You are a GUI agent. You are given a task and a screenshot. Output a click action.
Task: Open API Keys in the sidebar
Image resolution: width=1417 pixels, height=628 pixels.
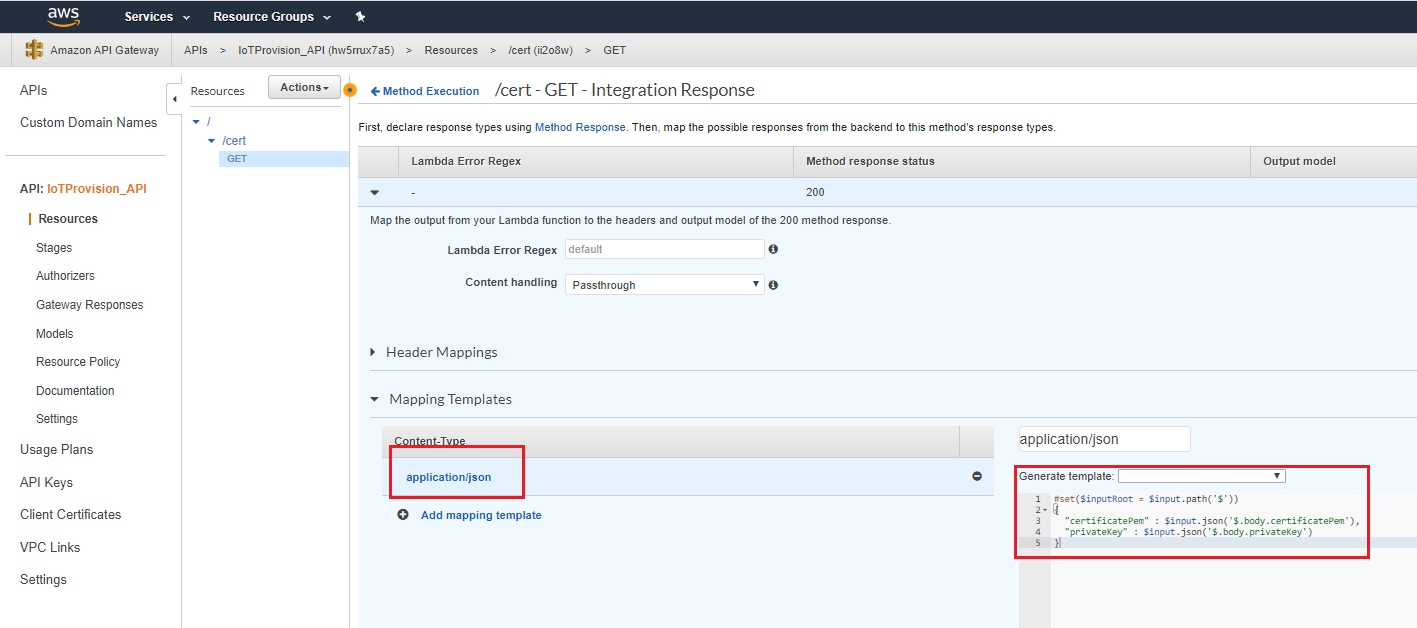coord(47,482)
